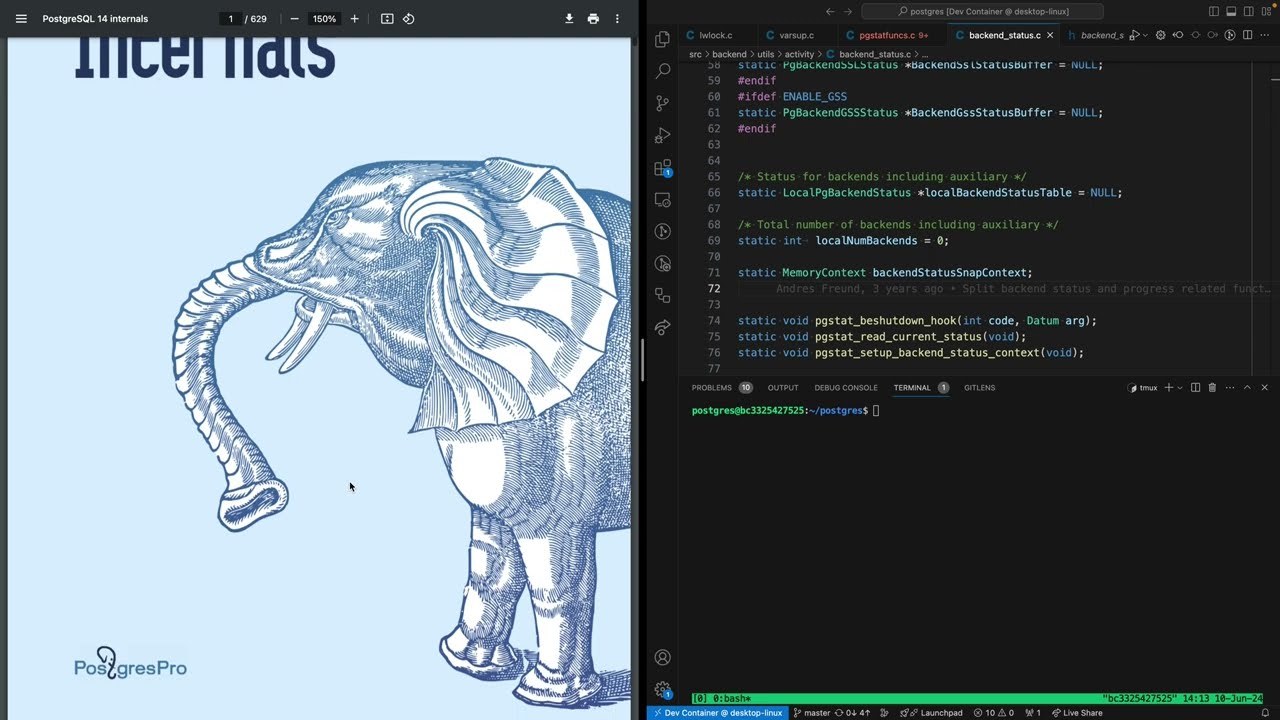Toggle the secondary side bar layout

click(x=1248, y=11)
